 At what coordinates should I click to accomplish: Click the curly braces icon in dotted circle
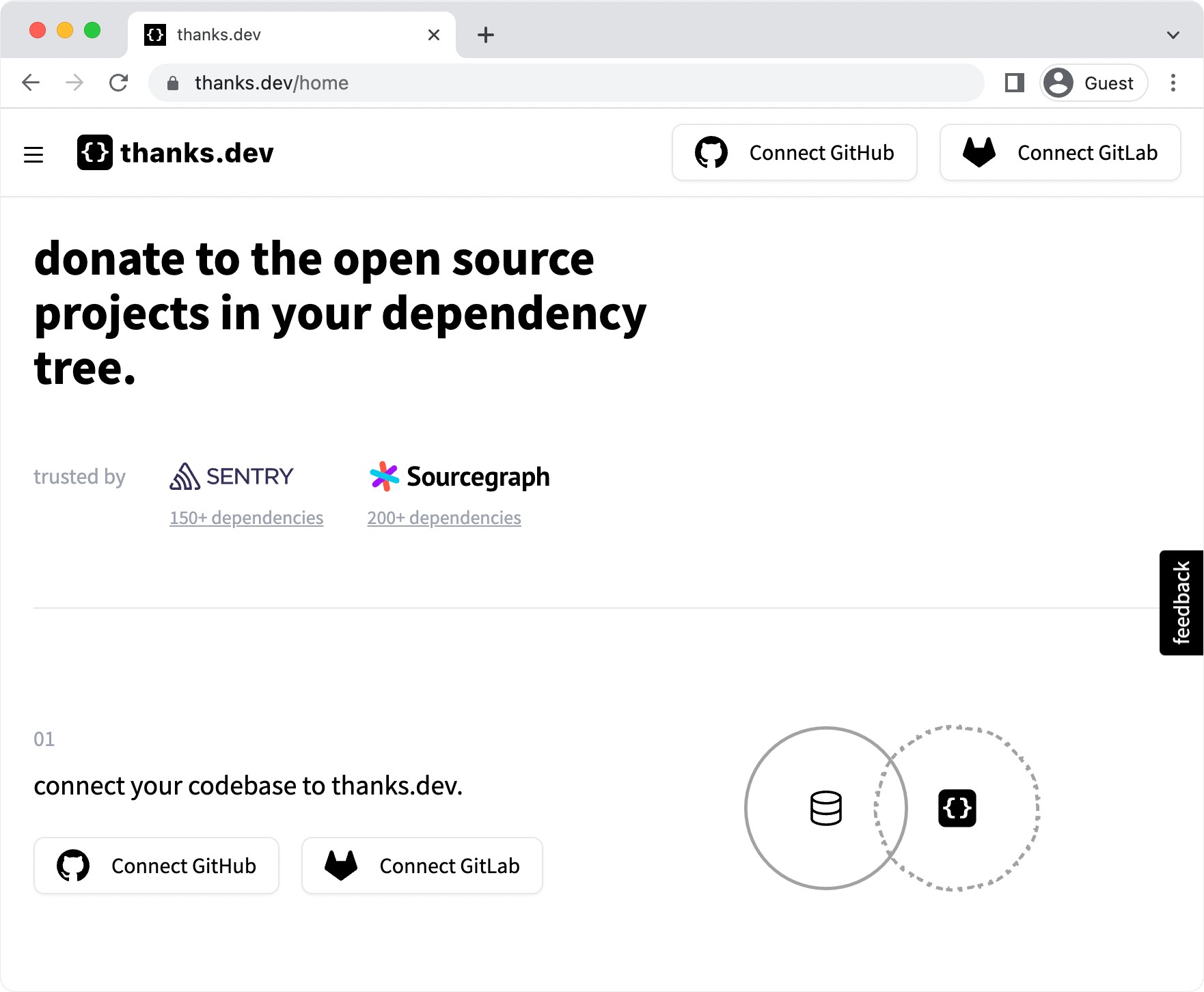[x=957, y=808]
